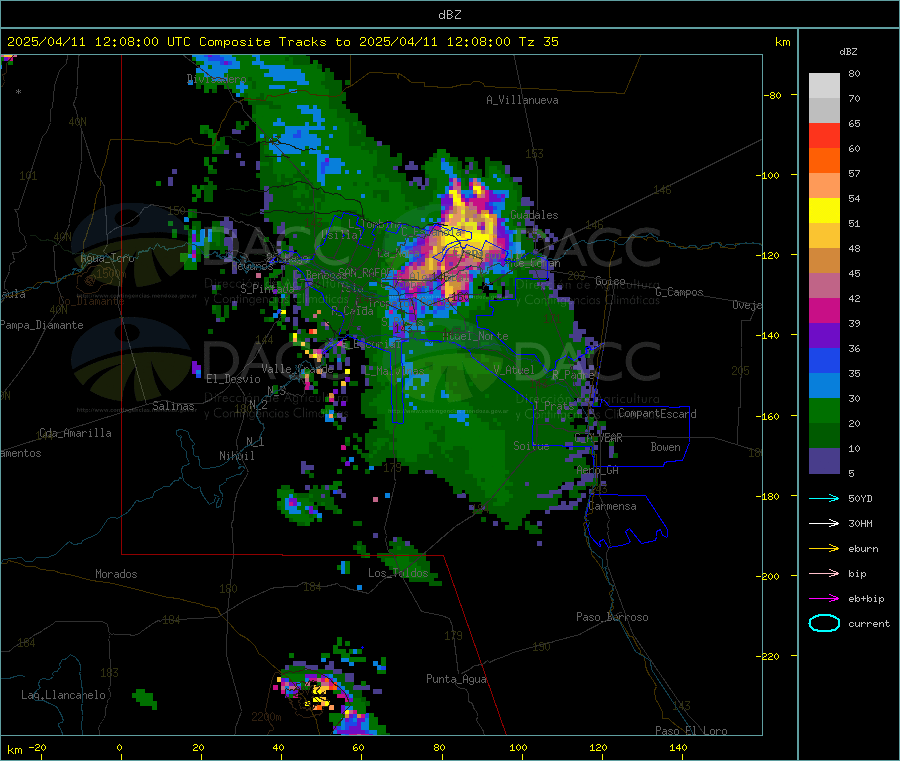This screenshot has width=900, height=761.
Task: Select the royal blue 35-36 dBZ swatch
Action: pos(824,360)
